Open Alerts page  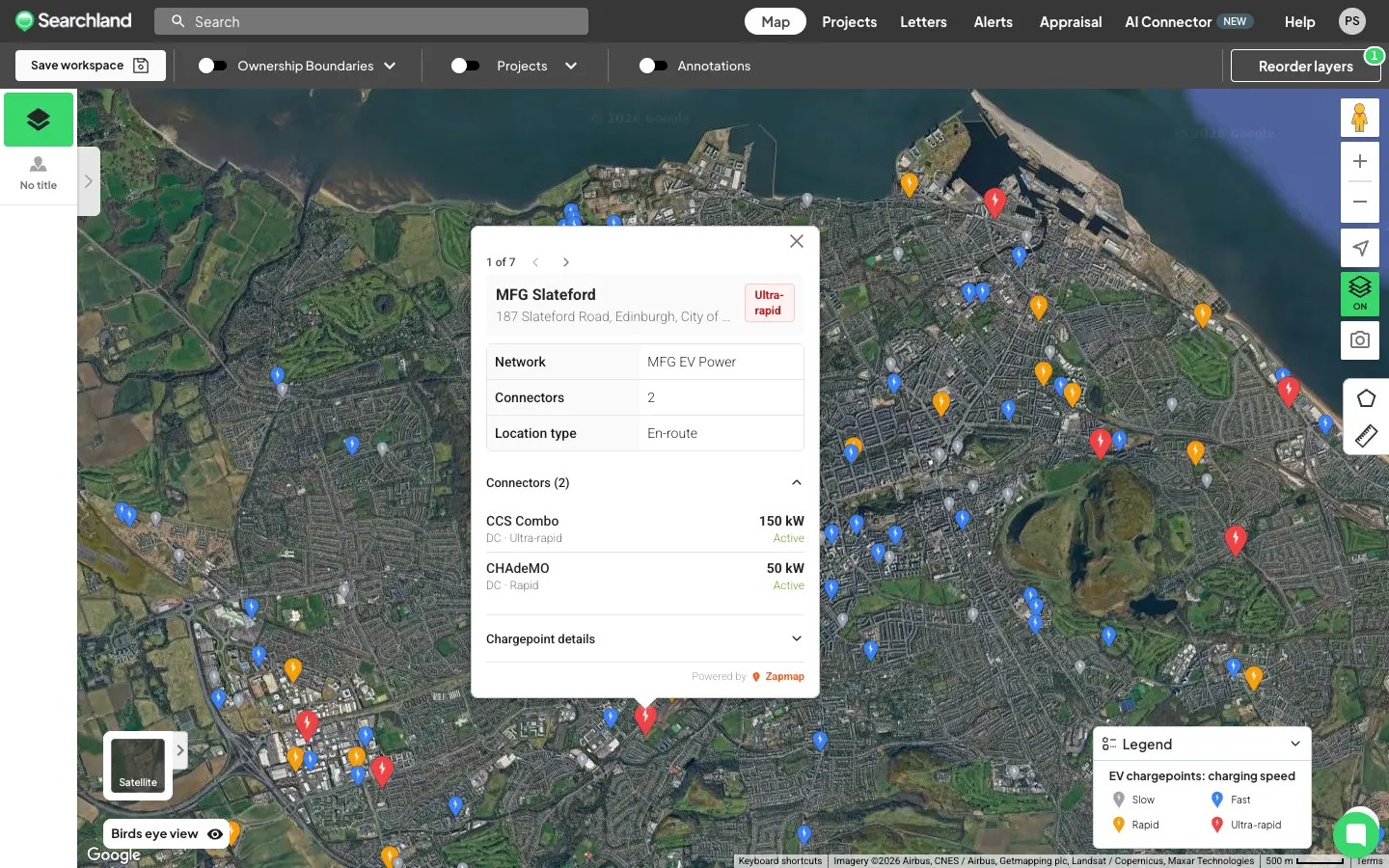point(994,21)
